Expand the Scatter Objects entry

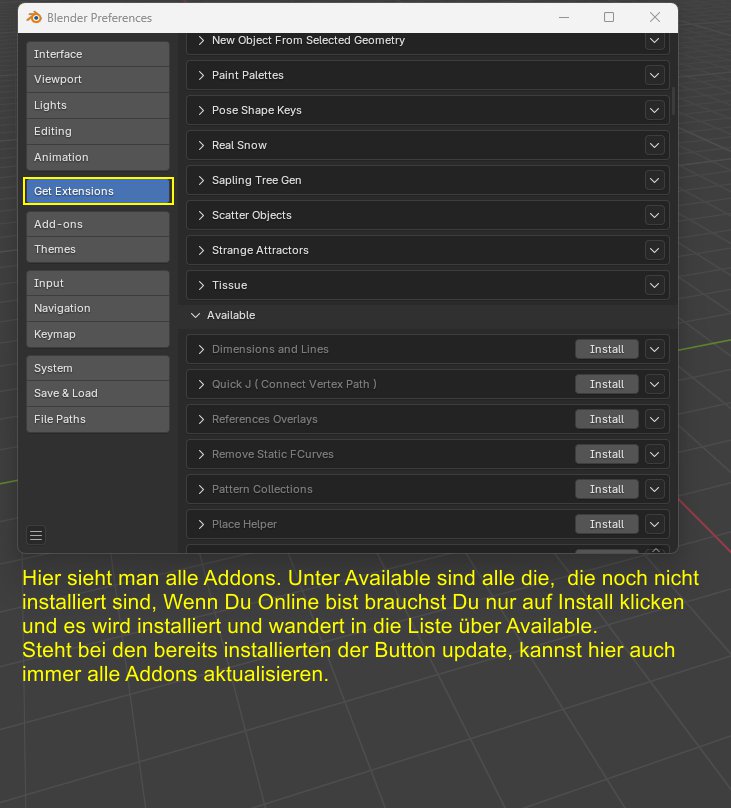201,215
